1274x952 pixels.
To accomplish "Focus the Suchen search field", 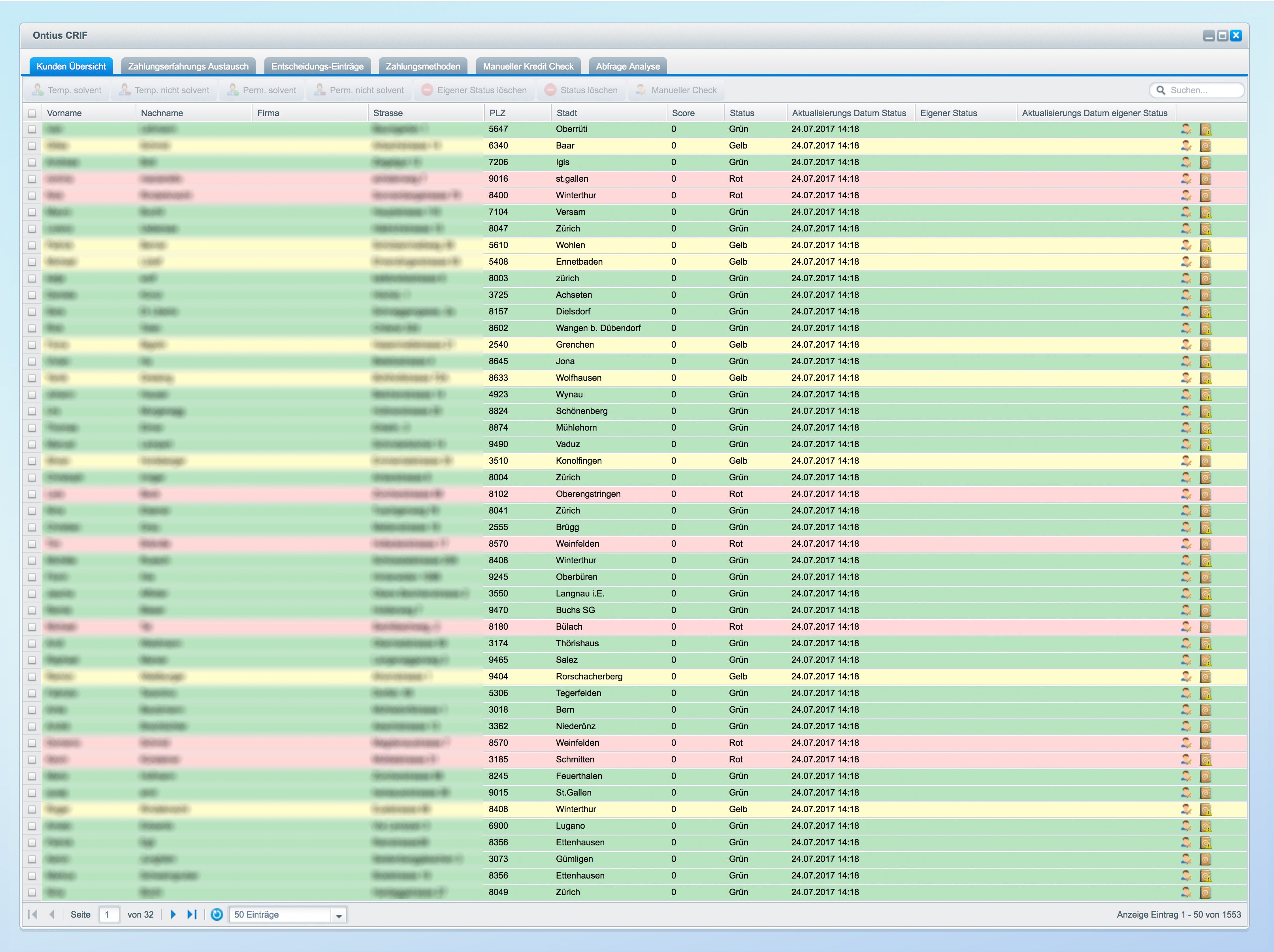I will click(x=1197, y=90).
